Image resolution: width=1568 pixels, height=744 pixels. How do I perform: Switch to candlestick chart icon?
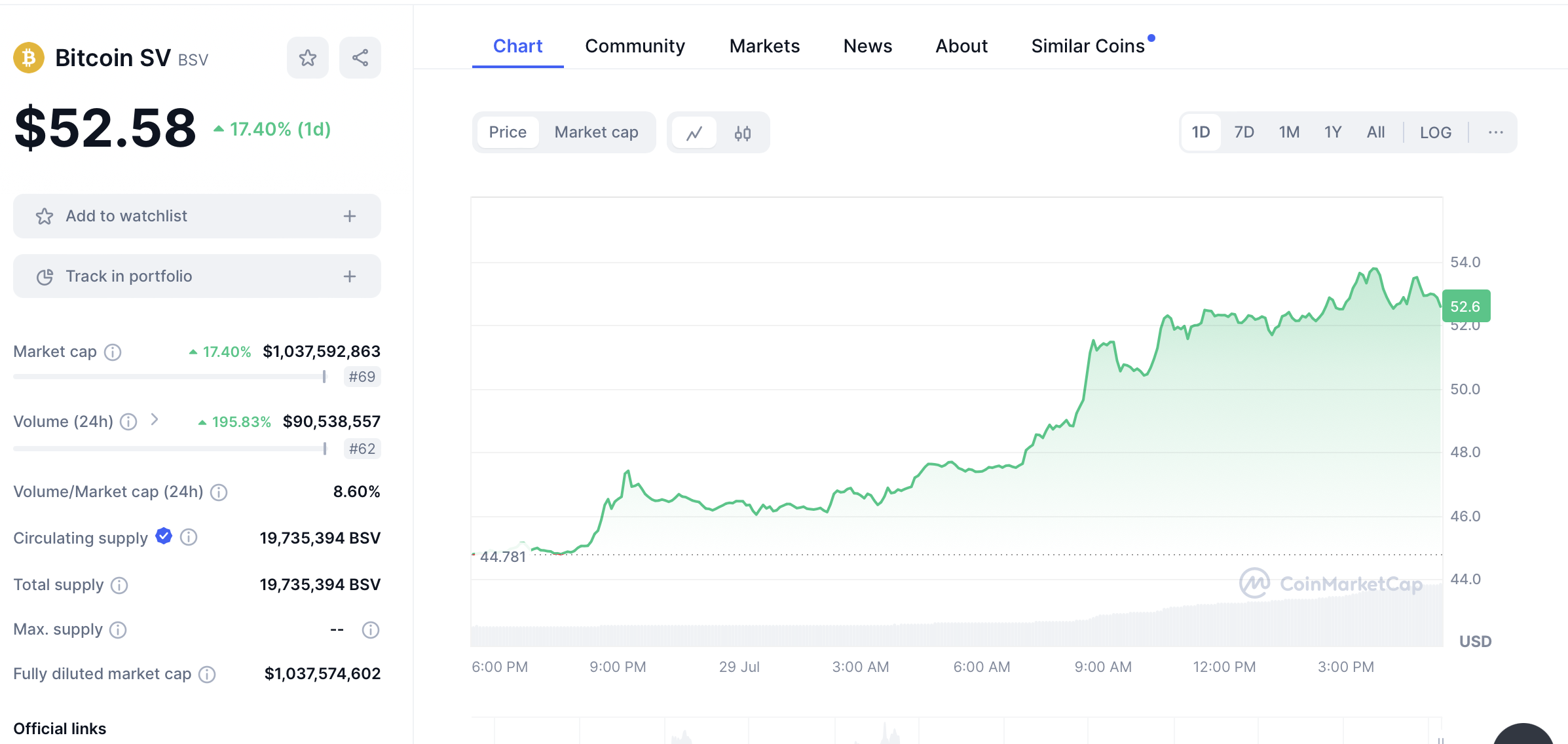[x=742, y=133]
